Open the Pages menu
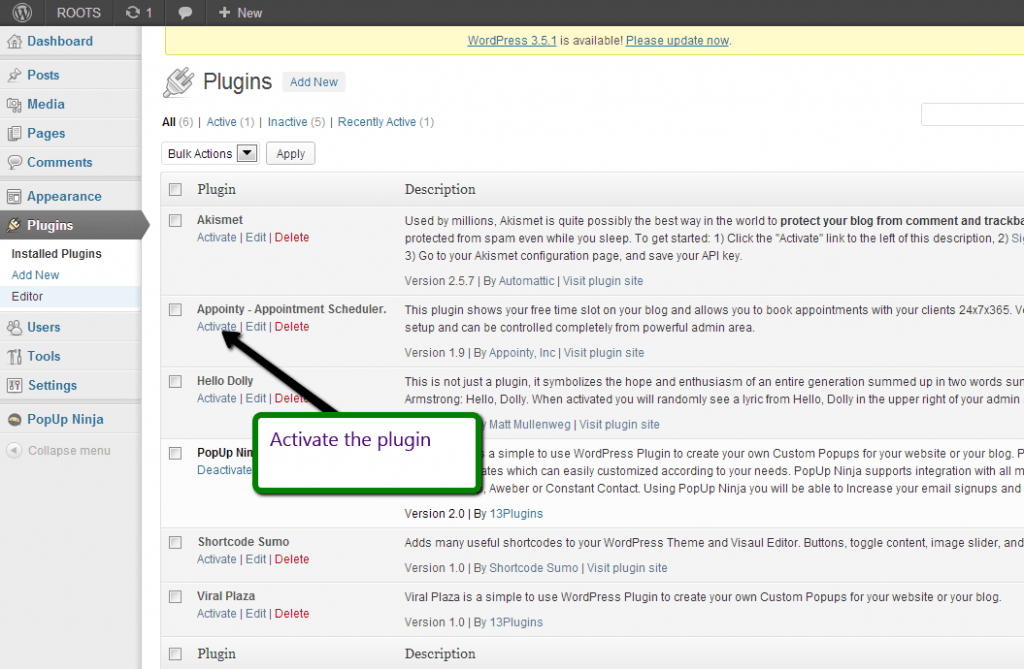This screenshot has width=1024, height=669. pyautogui.click(x=46, y=133)
